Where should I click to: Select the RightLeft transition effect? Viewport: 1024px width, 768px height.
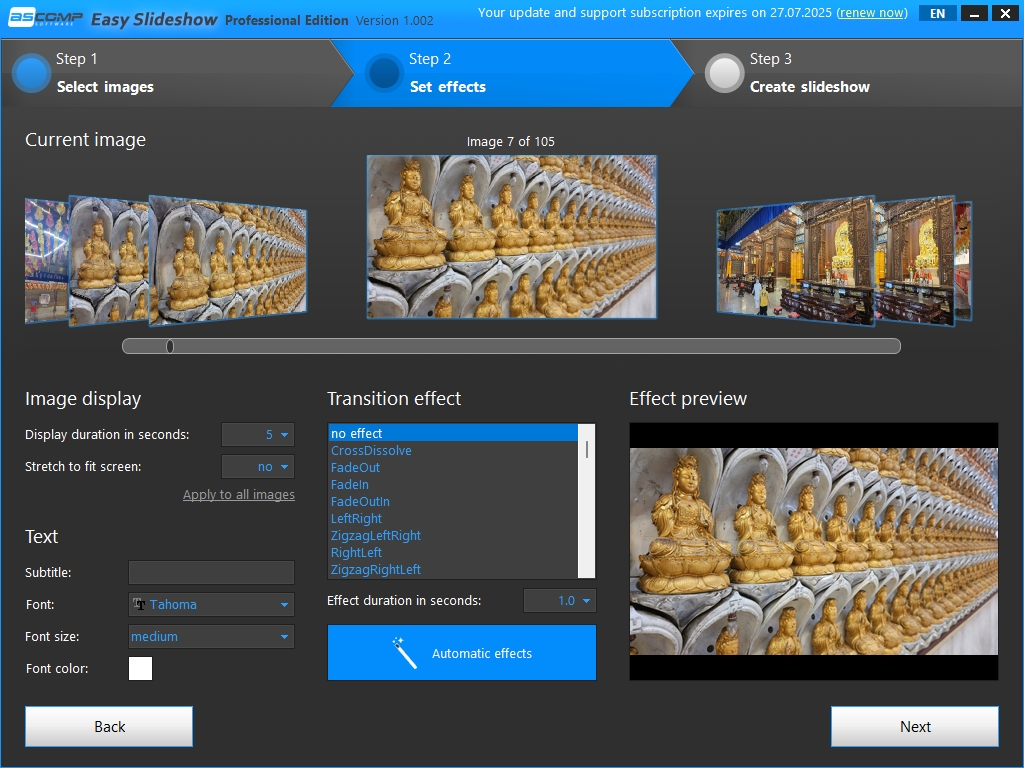pyautogui.click(x=453, y=552)
